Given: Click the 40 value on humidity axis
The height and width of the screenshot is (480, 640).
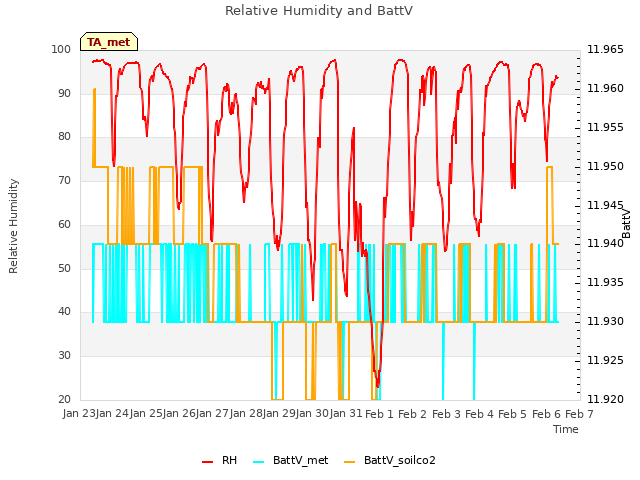Looking at the screenshot, I should click(64, 311).
